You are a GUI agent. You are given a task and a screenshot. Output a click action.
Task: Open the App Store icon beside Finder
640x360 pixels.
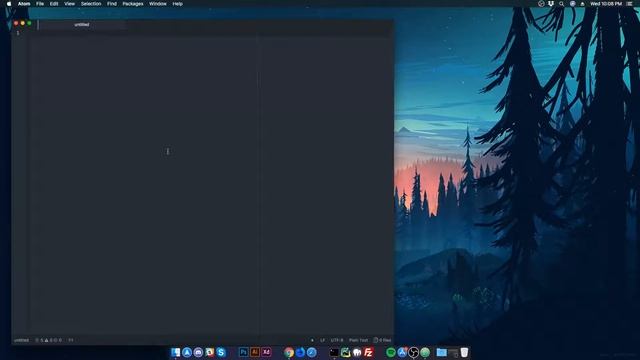187,352
